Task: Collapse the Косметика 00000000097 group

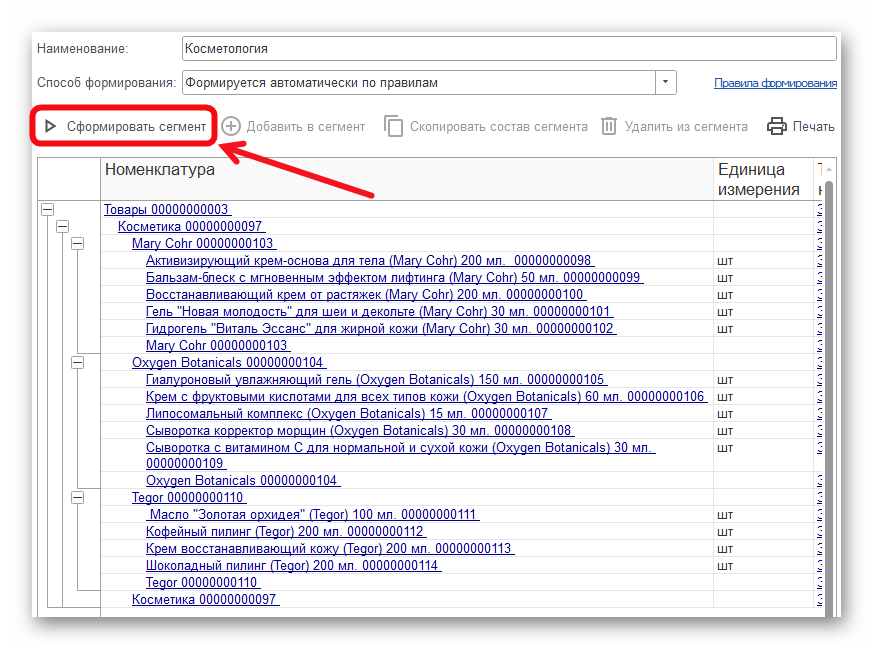Action: pyautogui.click(x=62, y=227)
